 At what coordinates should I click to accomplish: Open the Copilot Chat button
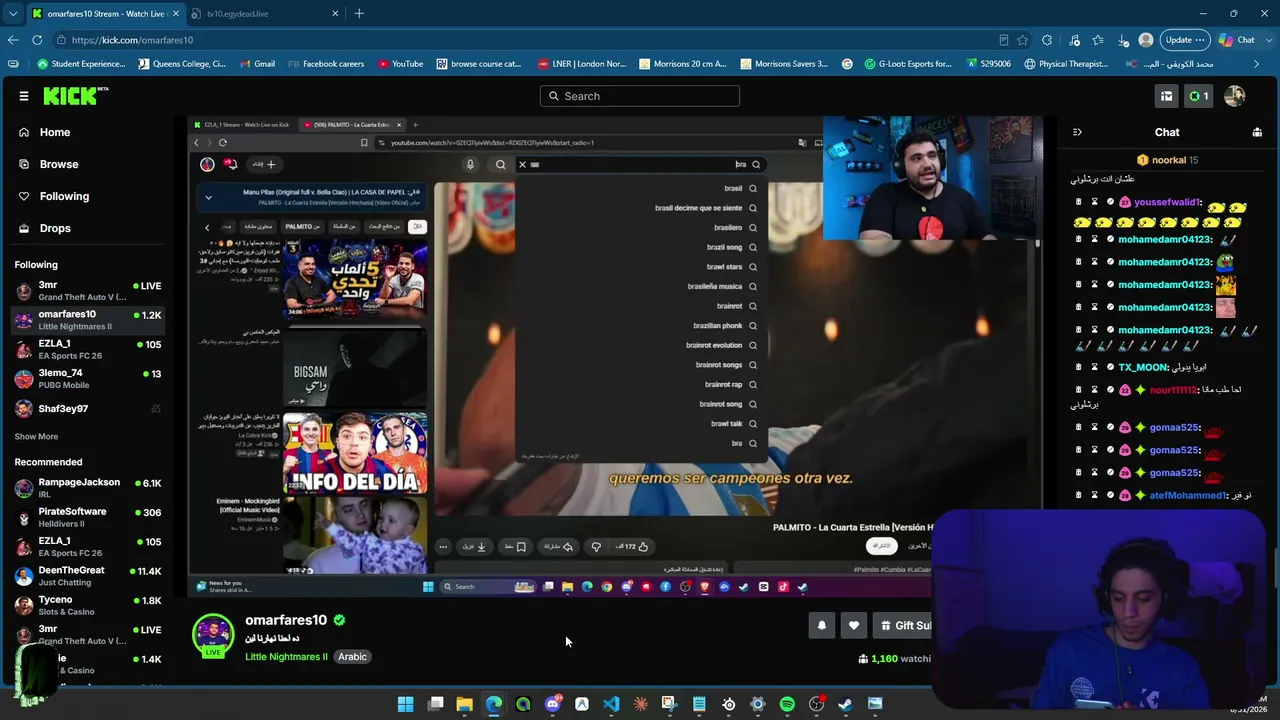1237,40
